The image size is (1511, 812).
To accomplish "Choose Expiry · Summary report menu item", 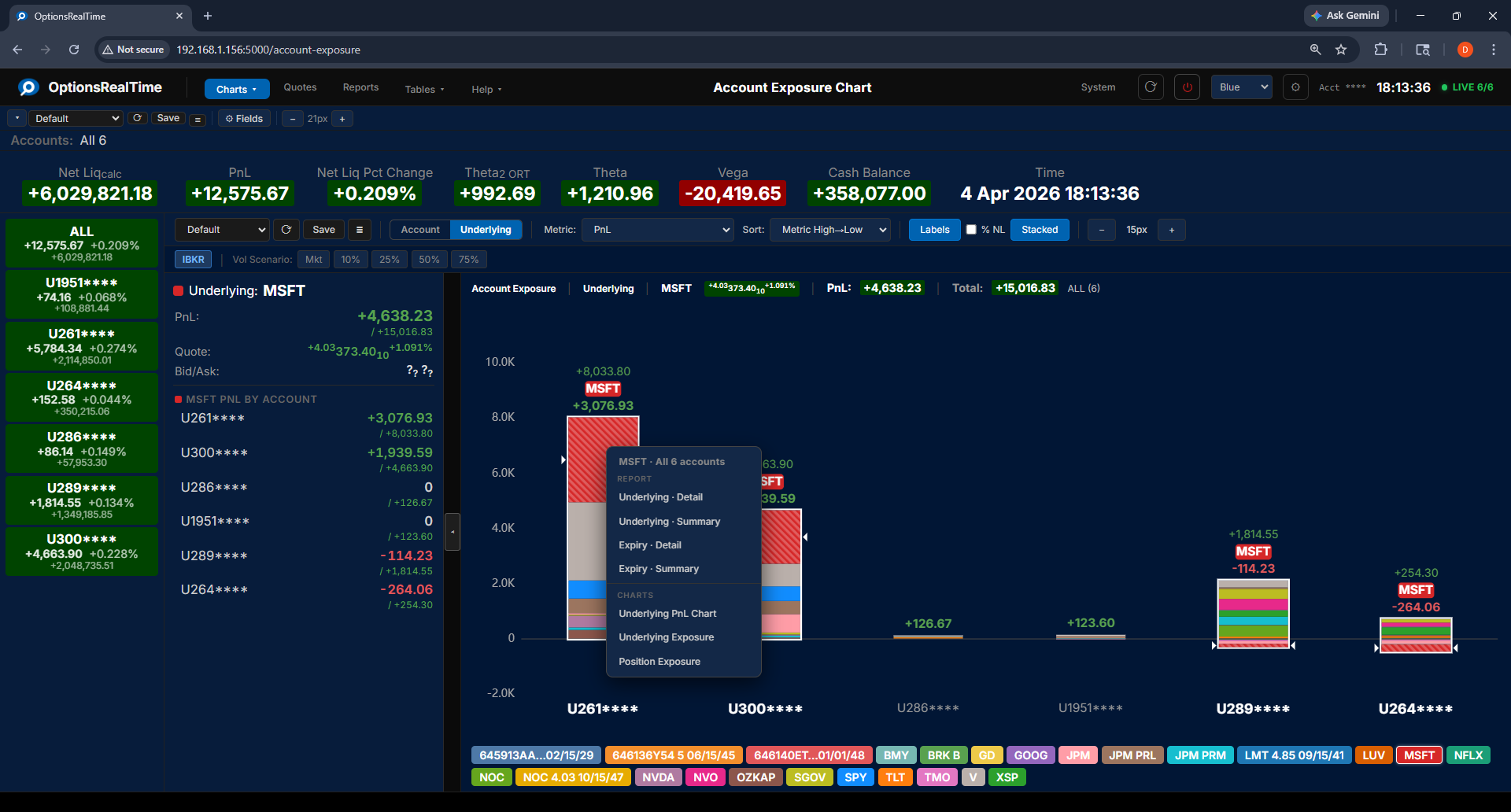I will tap(658, 569).
